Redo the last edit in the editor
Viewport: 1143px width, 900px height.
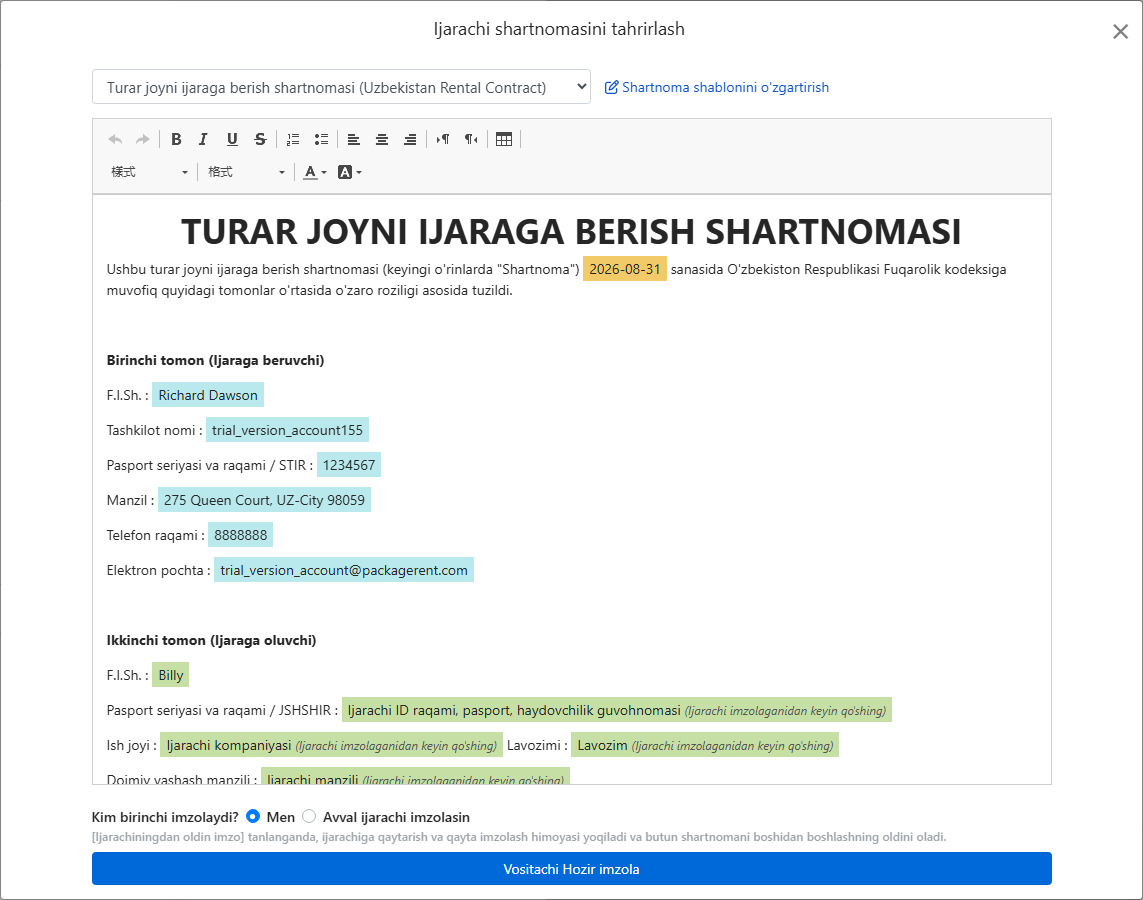143,139
